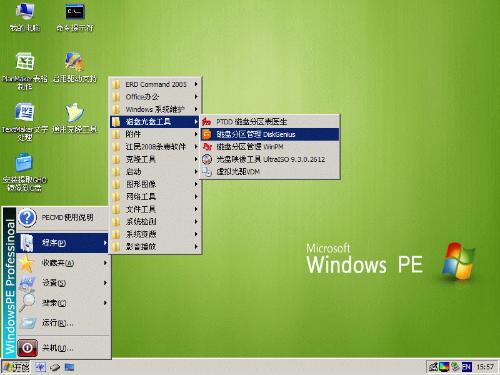The width and height of the screenshot is (500, 375).
Task: Click the blue briefcase GHO desktop icon
Action: point(25,172)
